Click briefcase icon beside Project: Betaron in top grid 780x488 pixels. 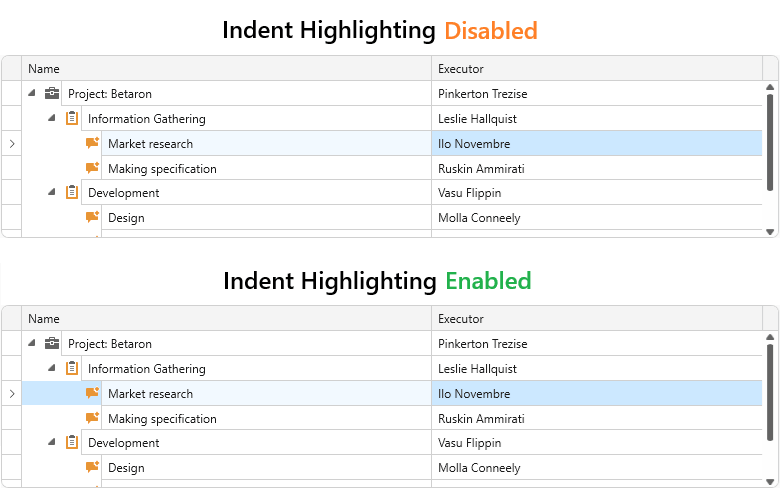52,94
